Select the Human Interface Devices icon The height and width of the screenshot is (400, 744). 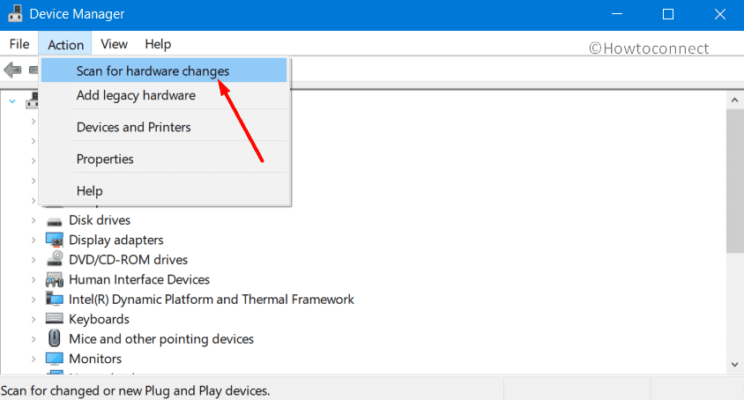coord(55,279)
